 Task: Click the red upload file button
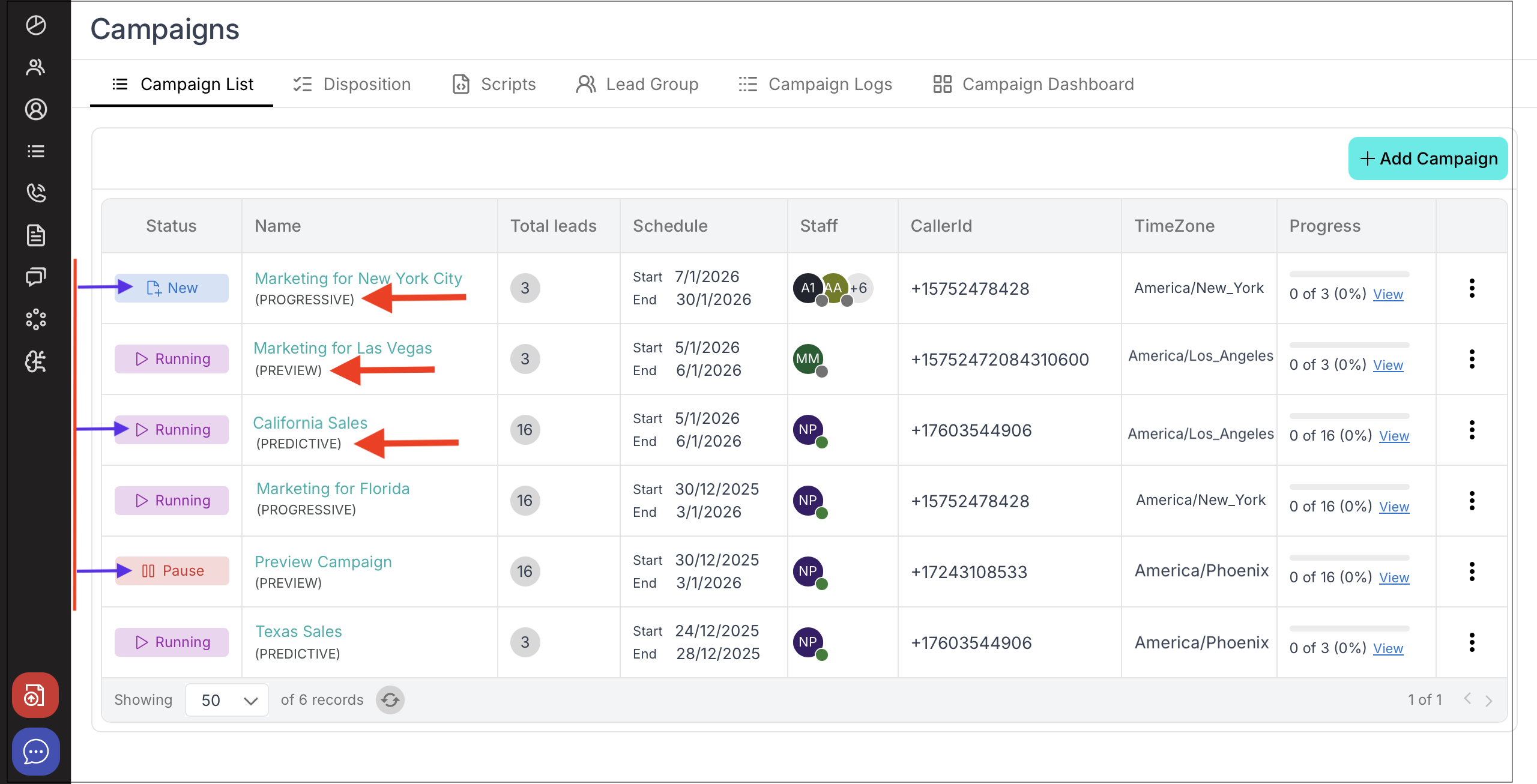35,695
